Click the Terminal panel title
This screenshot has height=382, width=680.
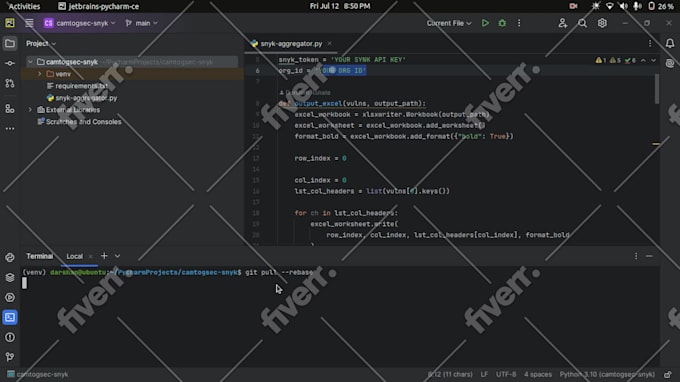pyautogui.click(x=39, y=256)
